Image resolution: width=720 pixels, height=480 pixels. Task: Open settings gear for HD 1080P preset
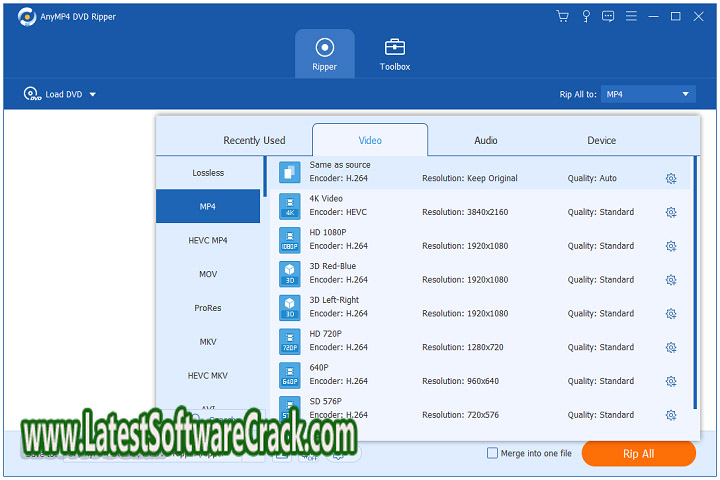click(671, 246)
